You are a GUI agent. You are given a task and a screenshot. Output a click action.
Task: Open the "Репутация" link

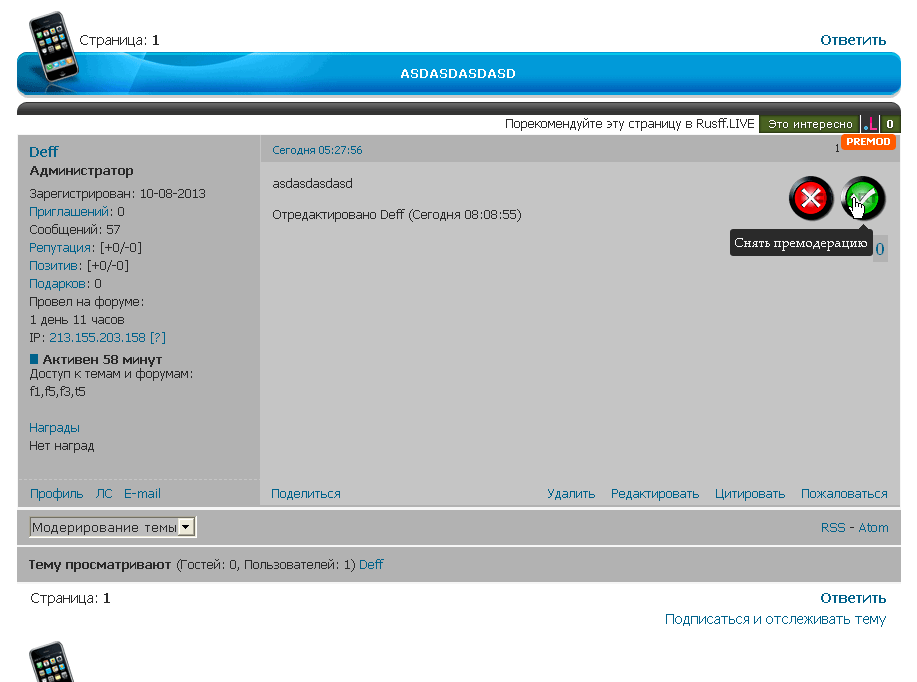[61, 247]
